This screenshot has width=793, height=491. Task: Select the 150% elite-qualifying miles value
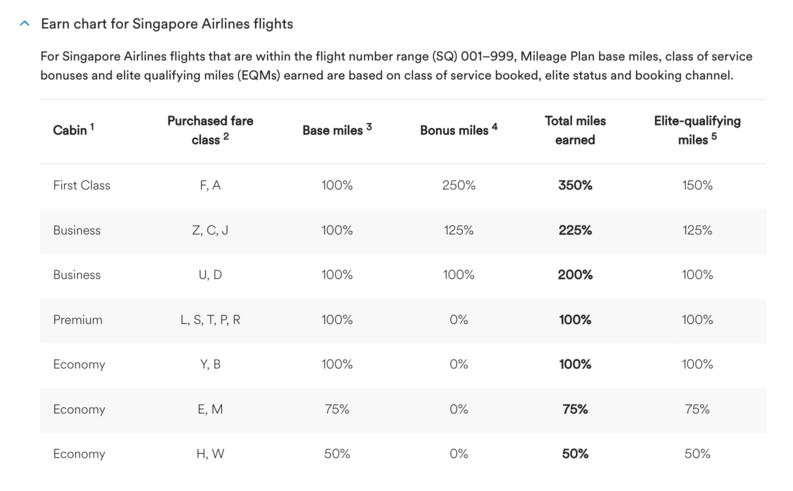click(697, 186)
